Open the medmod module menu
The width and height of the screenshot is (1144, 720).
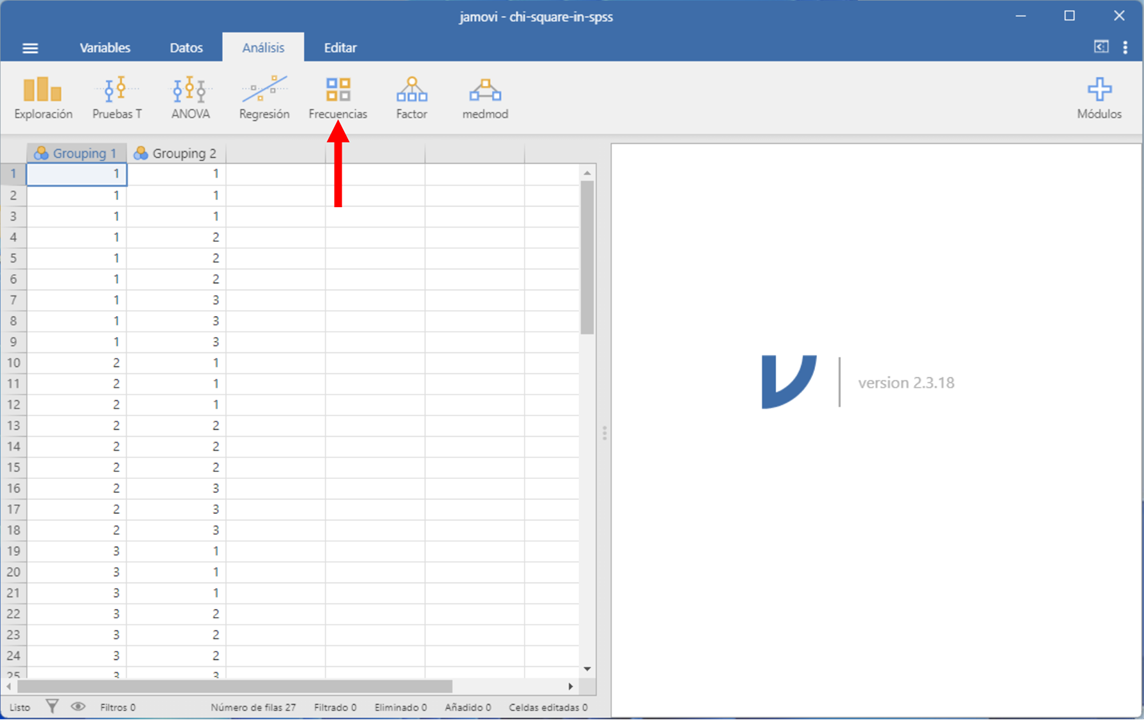(485, 98)
